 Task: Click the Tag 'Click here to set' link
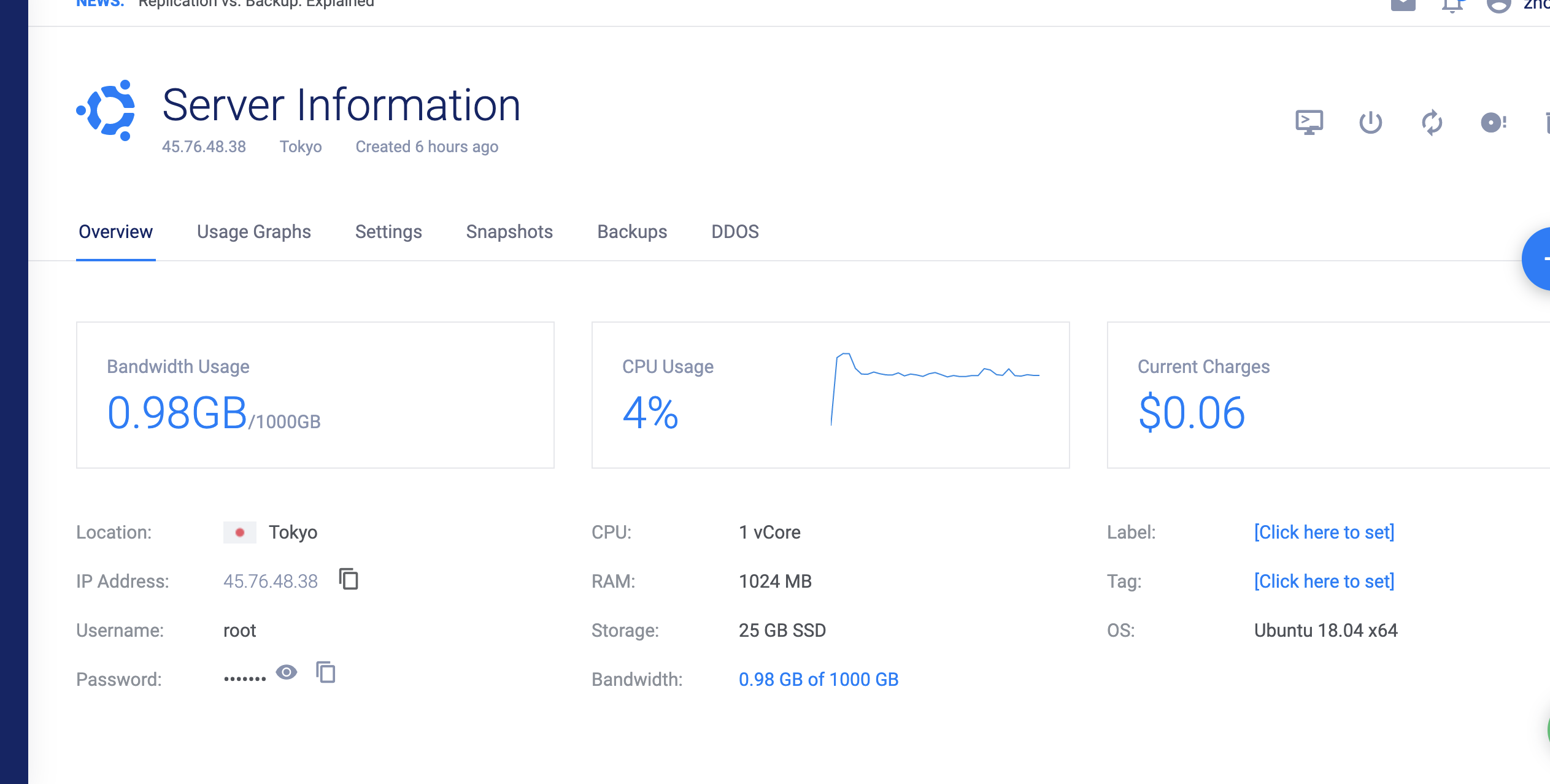click(x=1324, y=581)
